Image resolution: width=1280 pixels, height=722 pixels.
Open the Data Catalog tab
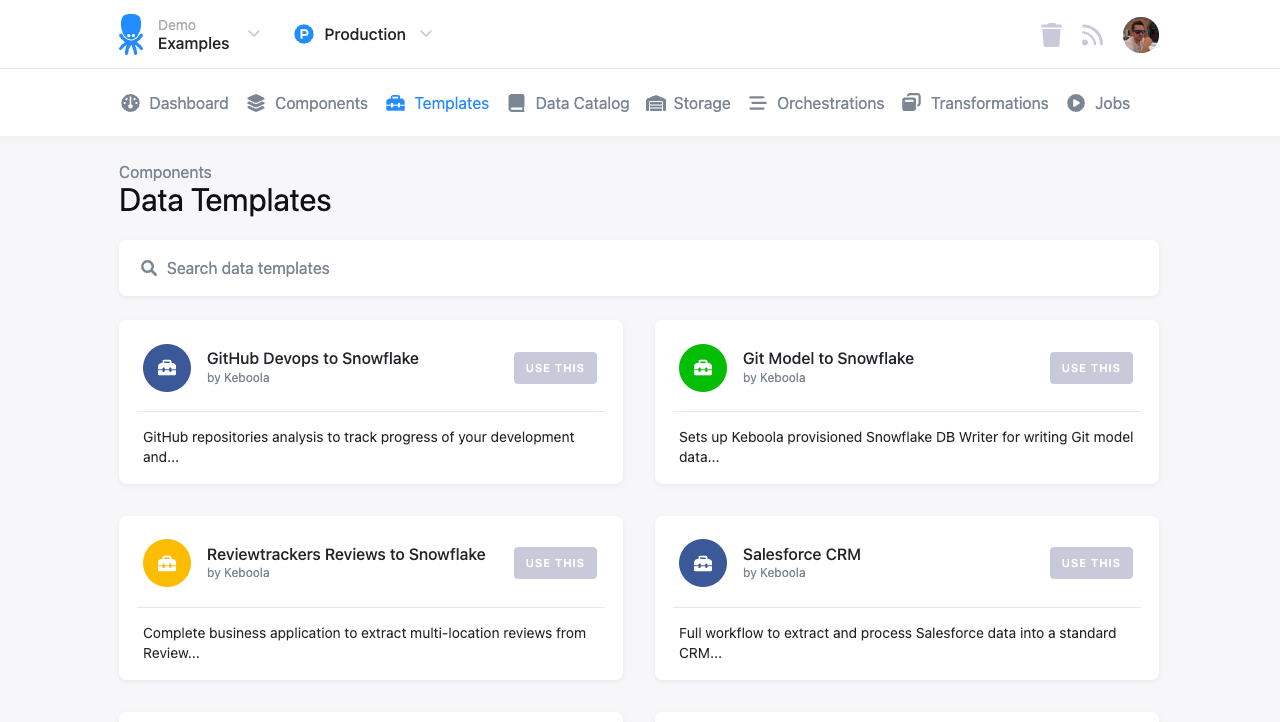point(568,103)
